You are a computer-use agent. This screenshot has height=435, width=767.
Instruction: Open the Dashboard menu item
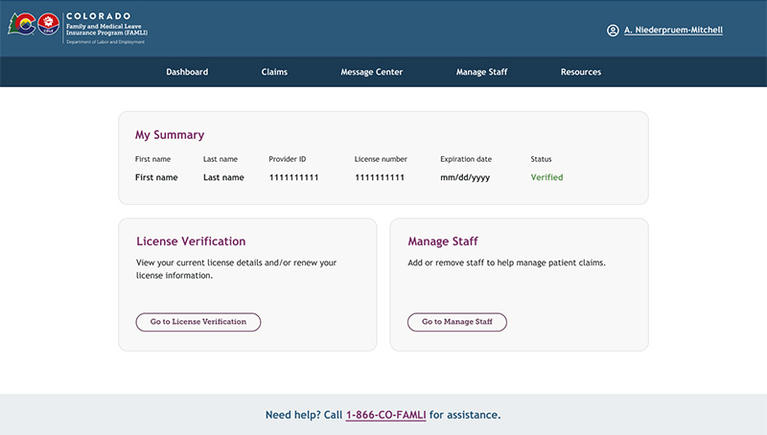tap(187, 72)
